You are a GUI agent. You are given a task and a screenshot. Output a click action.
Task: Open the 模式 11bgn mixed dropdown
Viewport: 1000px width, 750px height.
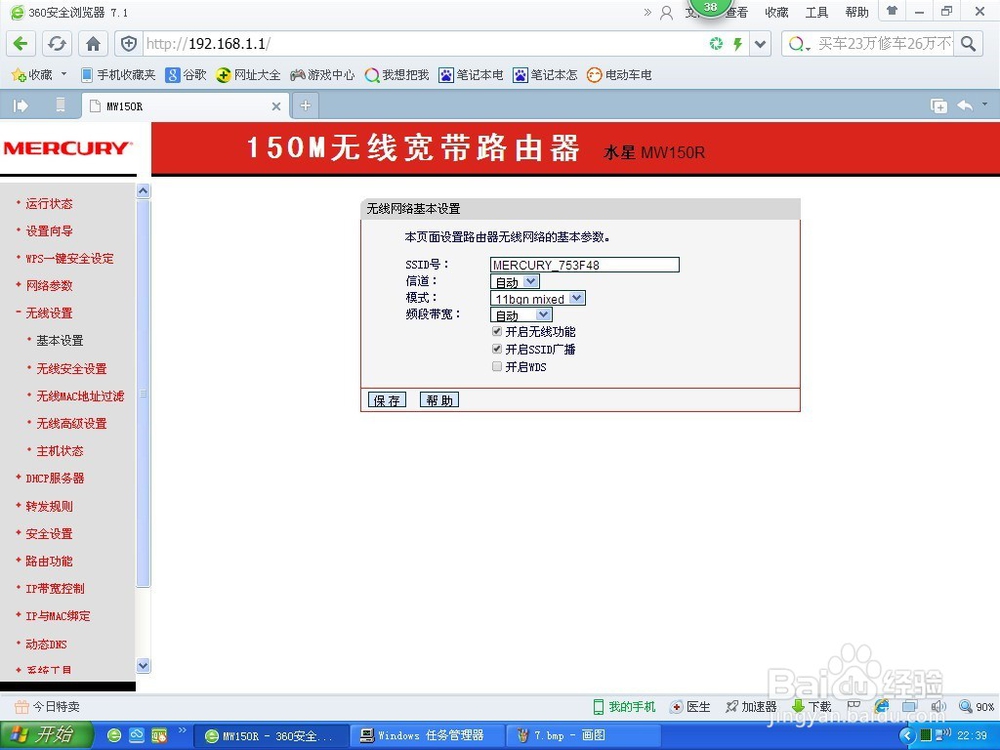click(x=538, y=298)
